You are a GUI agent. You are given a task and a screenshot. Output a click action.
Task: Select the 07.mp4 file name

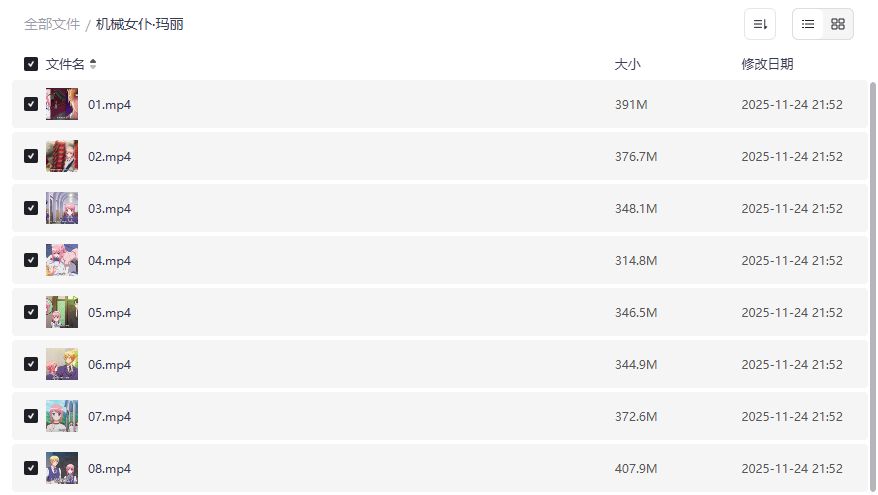(109, 416)
